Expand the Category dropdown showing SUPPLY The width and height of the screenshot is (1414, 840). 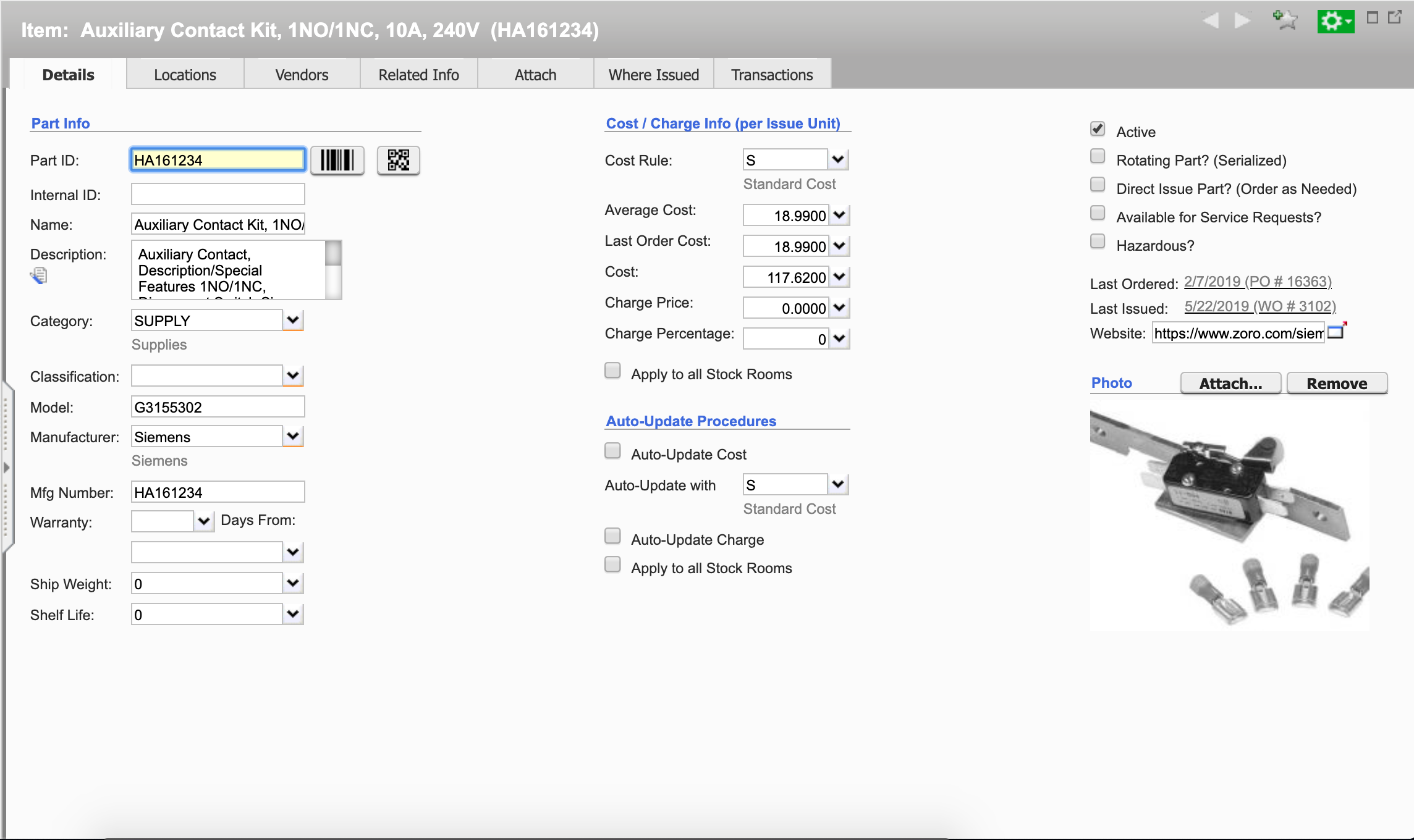pyautogui.click(x=293, y=320)
